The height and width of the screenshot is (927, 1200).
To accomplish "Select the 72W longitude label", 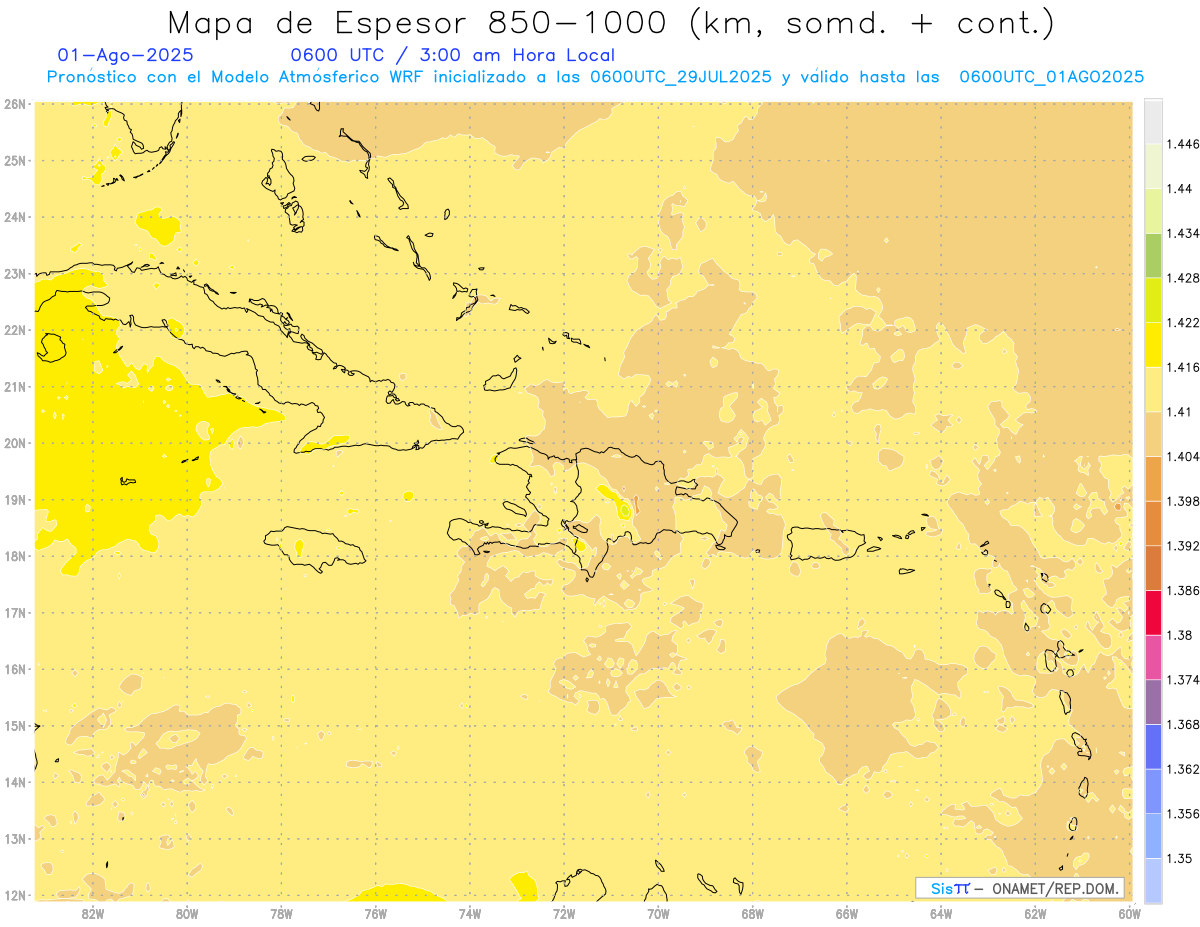I will [x=564, y=913].
